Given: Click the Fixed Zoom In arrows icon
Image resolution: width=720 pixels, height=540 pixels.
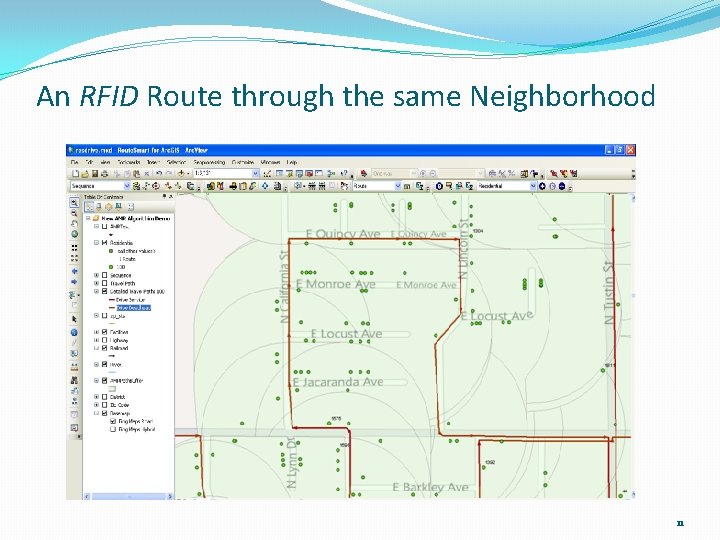Looking at the screenshot, I should (x=74, y=248).
